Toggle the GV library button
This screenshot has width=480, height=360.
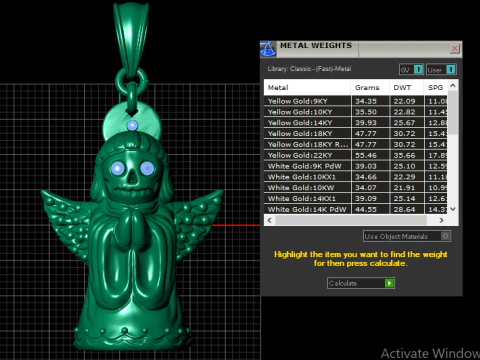click(411, 70)
